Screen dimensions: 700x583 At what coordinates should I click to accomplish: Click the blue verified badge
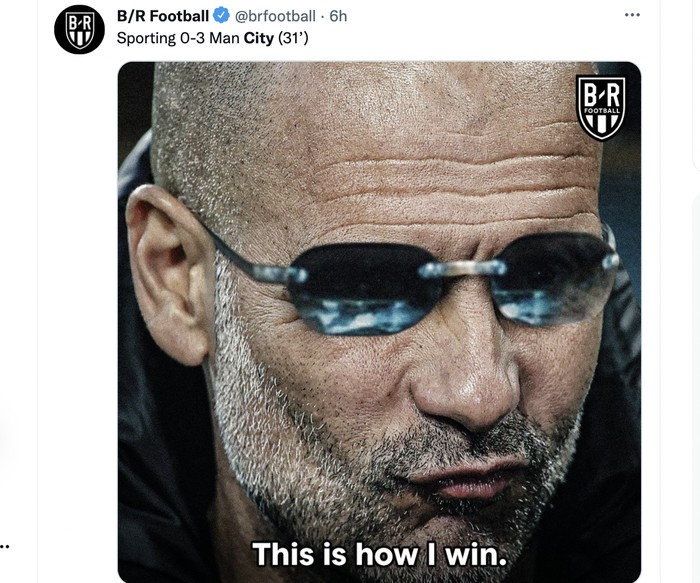(222, 16)
